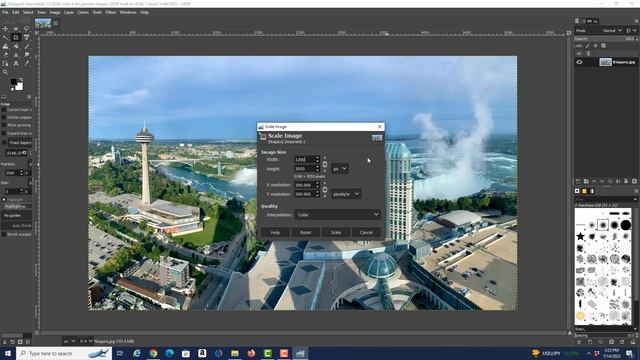Open status bar unit dropdown

69,341
